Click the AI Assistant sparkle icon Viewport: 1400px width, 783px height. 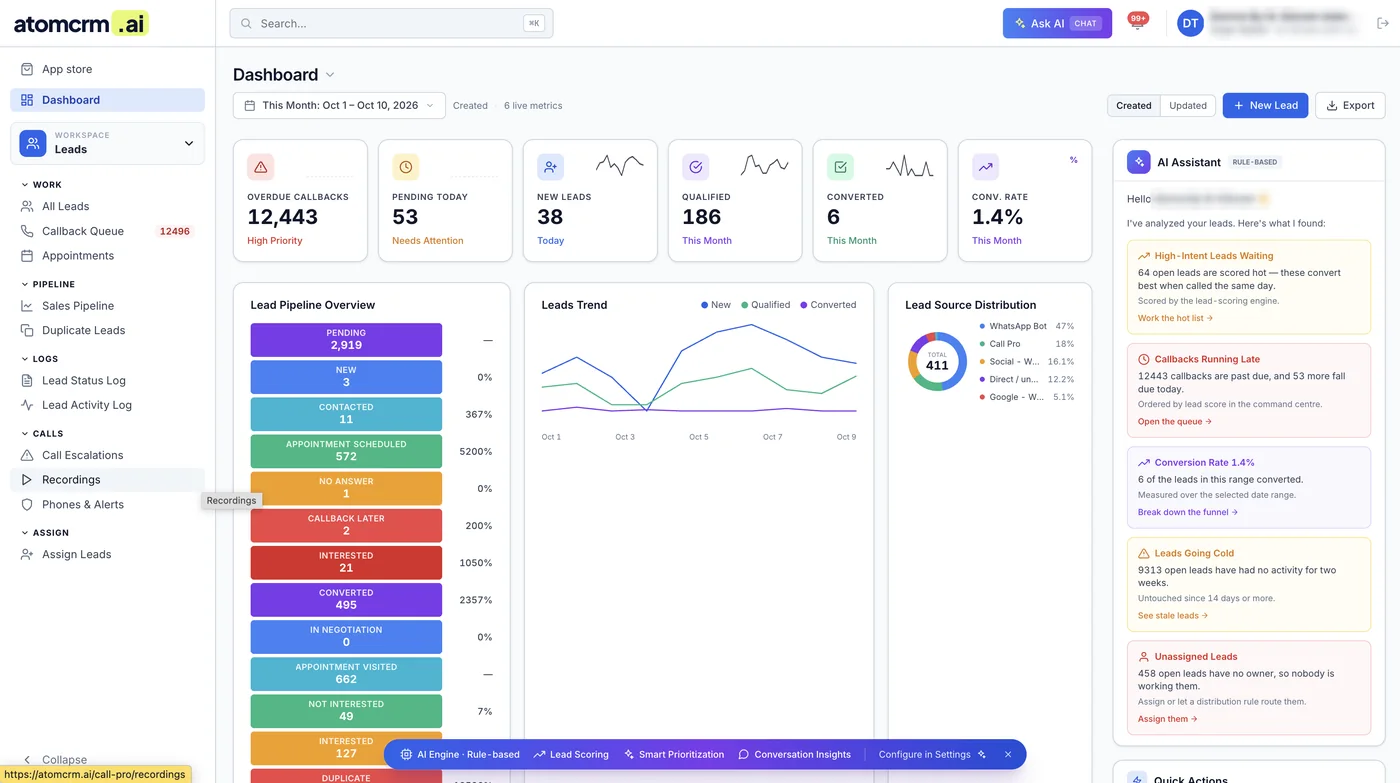1138,162
